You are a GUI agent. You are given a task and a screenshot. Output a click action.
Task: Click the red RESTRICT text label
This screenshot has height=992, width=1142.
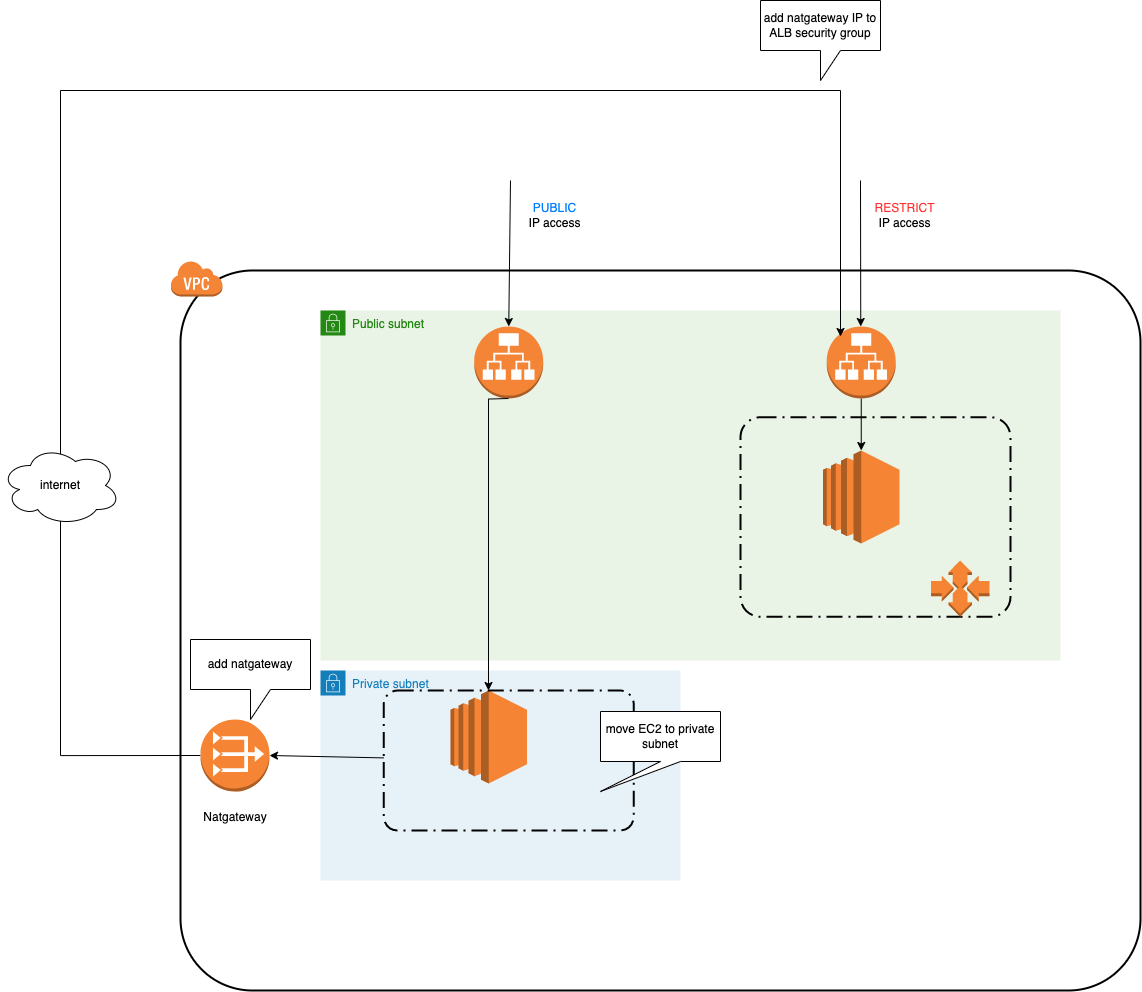pos(904,208)
